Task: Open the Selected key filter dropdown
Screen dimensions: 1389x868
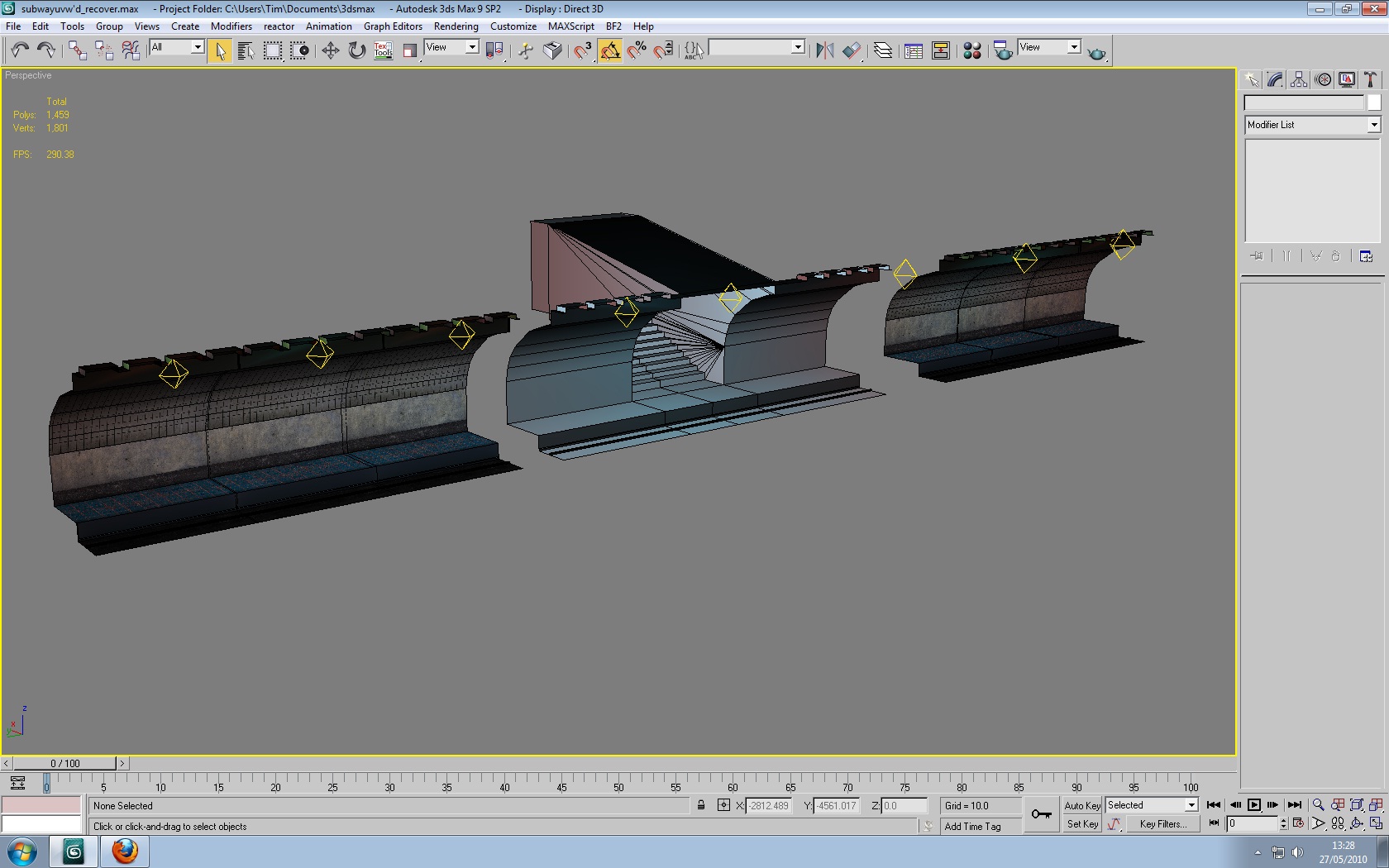Action: click(x=1191, y=805)
